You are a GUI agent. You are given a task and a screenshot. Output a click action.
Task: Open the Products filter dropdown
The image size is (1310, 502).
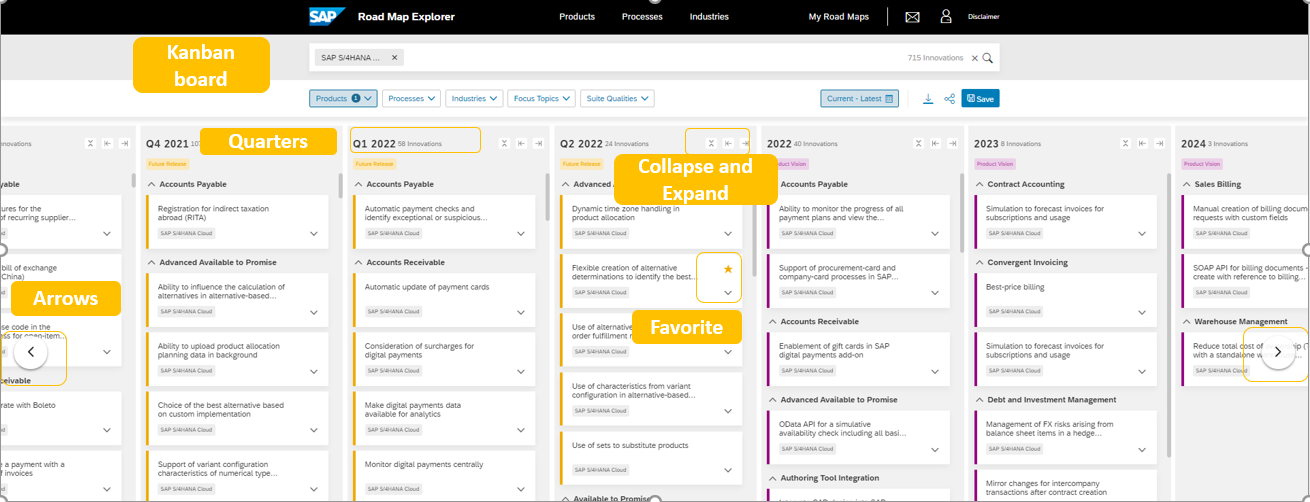344,98
